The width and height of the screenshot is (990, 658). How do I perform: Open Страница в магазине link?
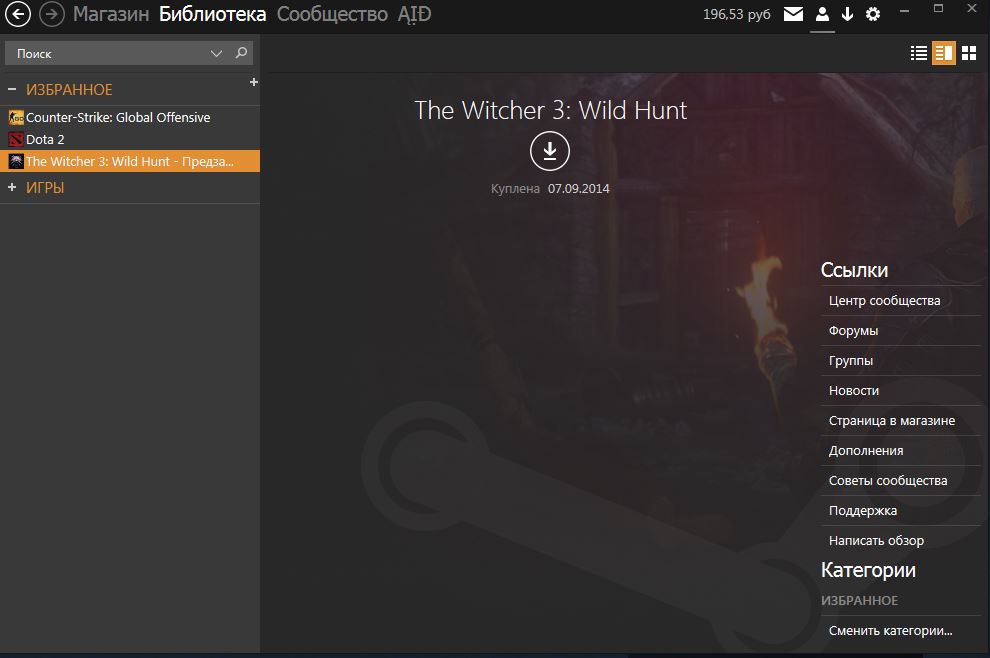pos(892,421)
